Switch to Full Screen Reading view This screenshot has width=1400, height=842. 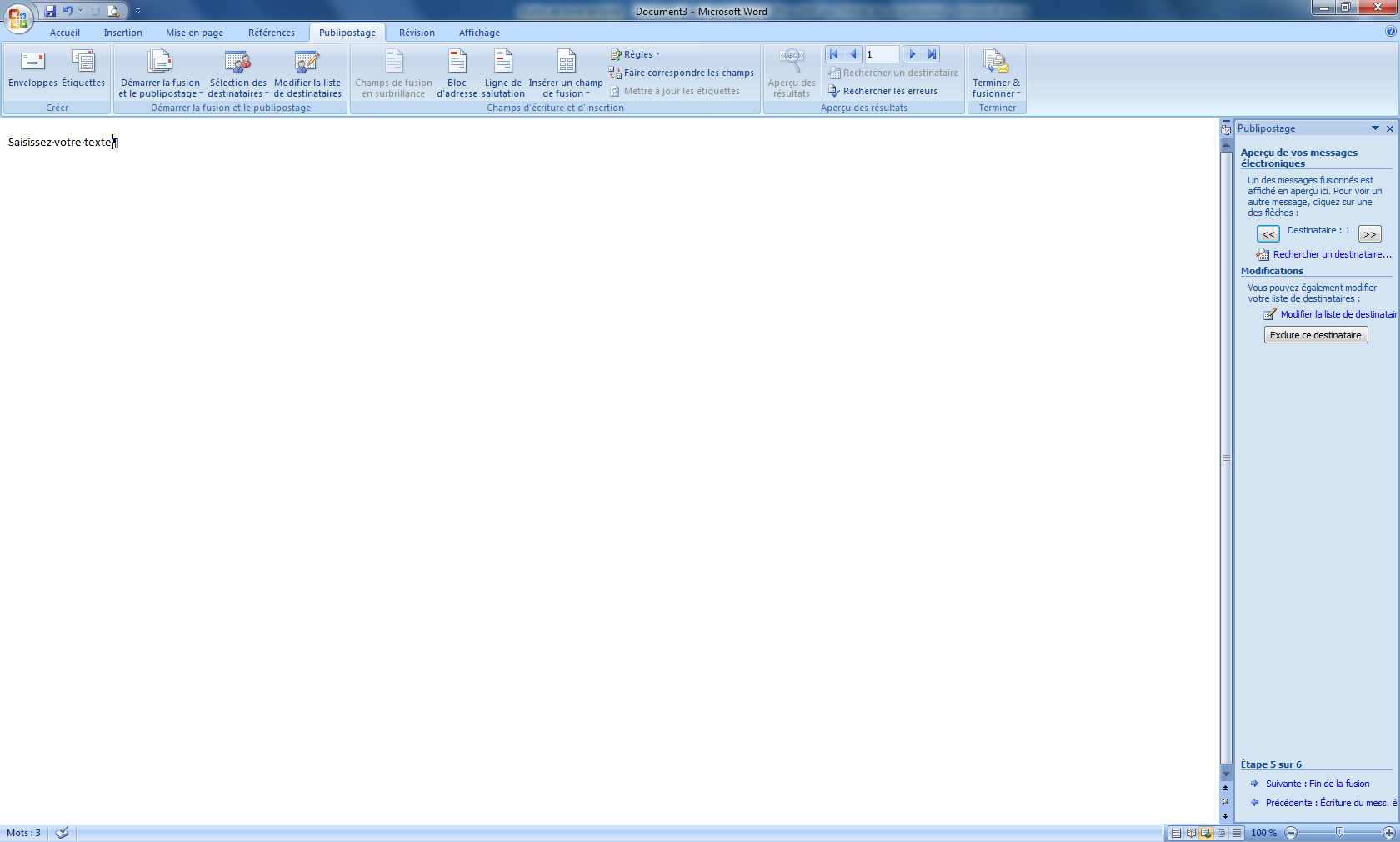coord(1191,833)
